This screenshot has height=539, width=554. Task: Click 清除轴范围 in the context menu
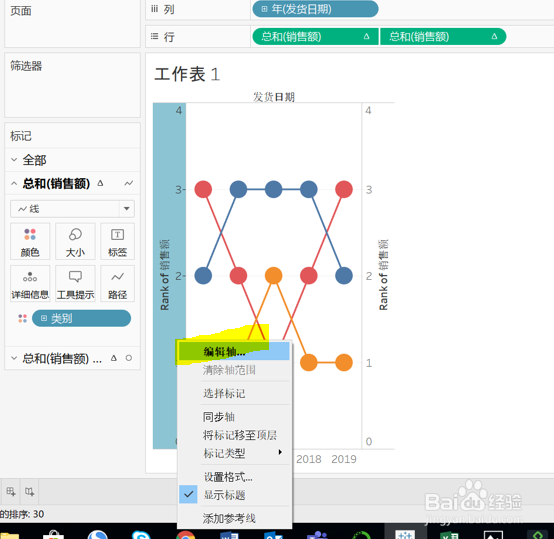(234, 370)
